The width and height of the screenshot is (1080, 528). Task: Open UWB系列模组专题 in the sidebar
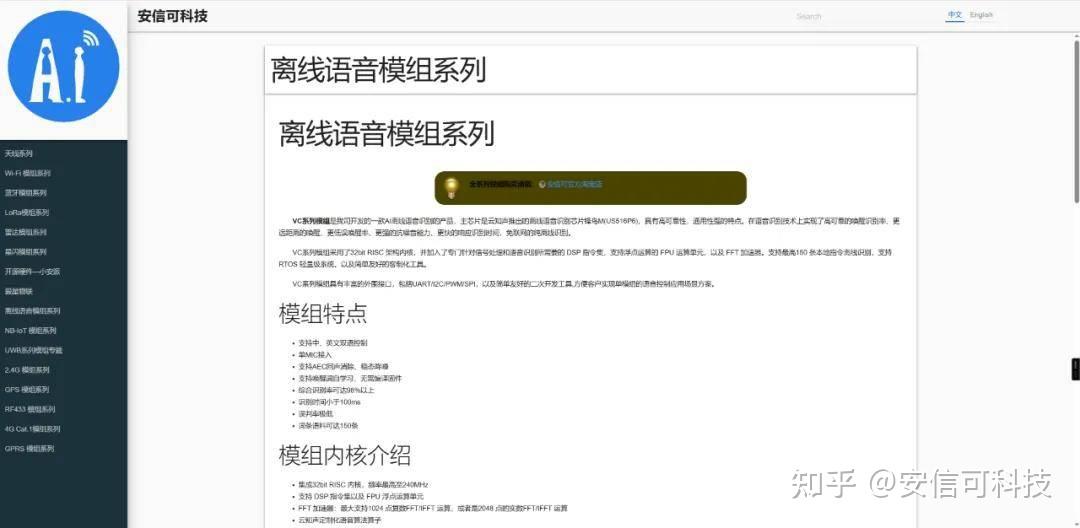34,350
